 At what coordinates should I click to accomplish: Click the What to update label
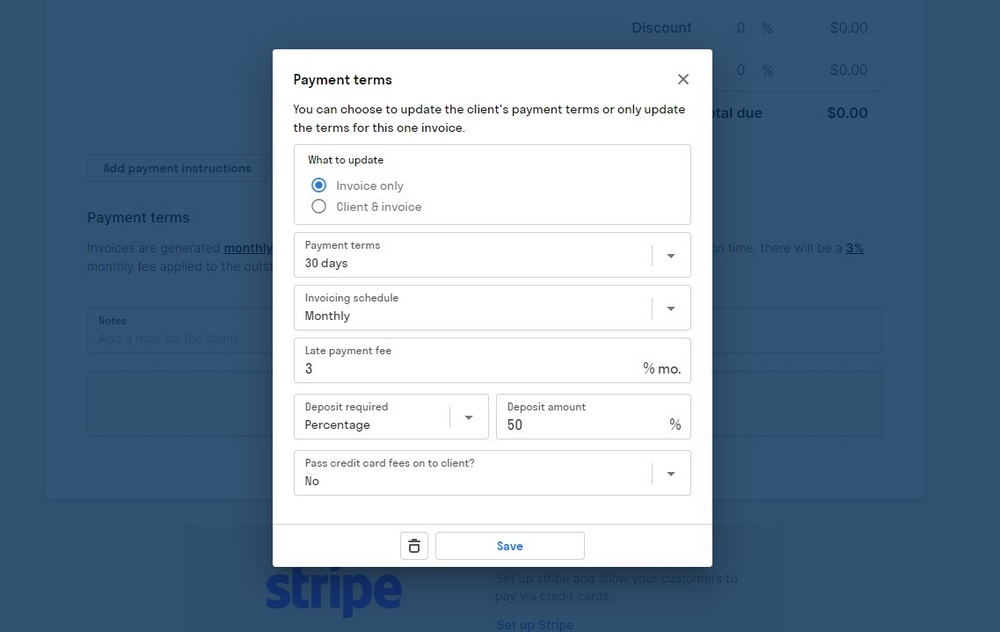coord(346,160)
